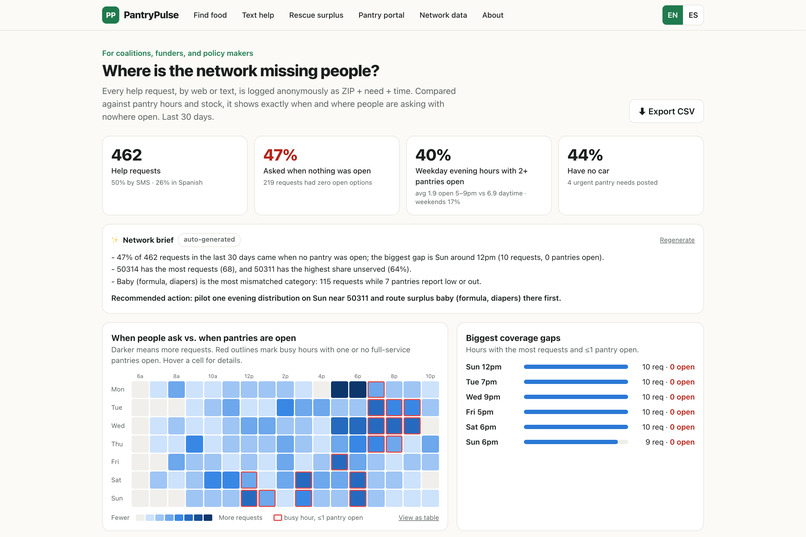Open the Pantry portal
Image resolution: width=806 pixels, height=537 pixels.
pos(381,15)
